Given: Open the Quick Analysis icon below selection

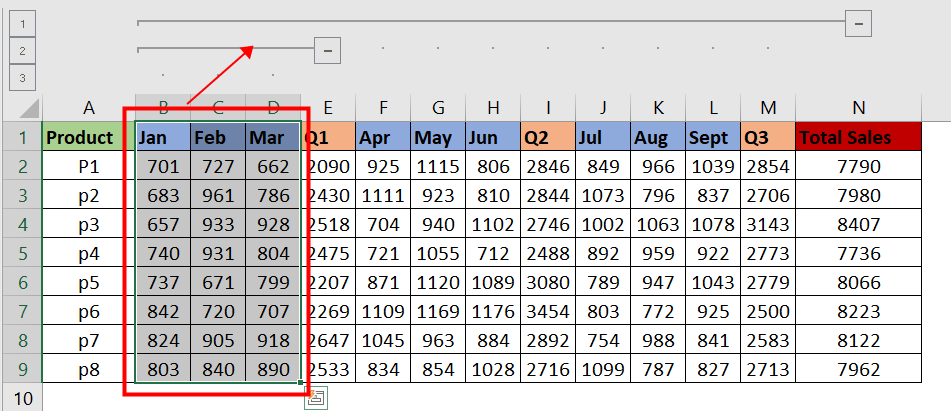Looking at the screenshot, I should [316, 399].
